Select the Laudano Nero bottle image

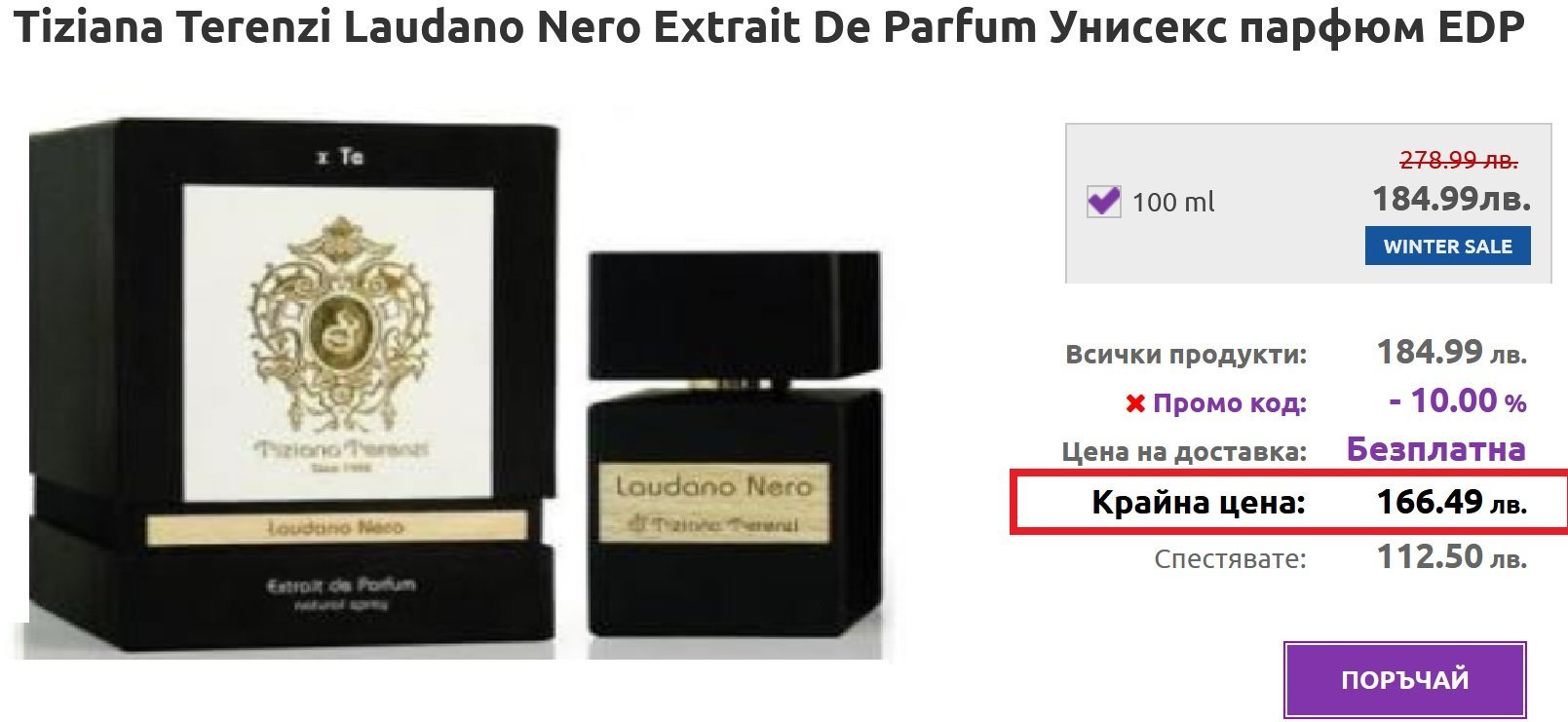(734, 443)
